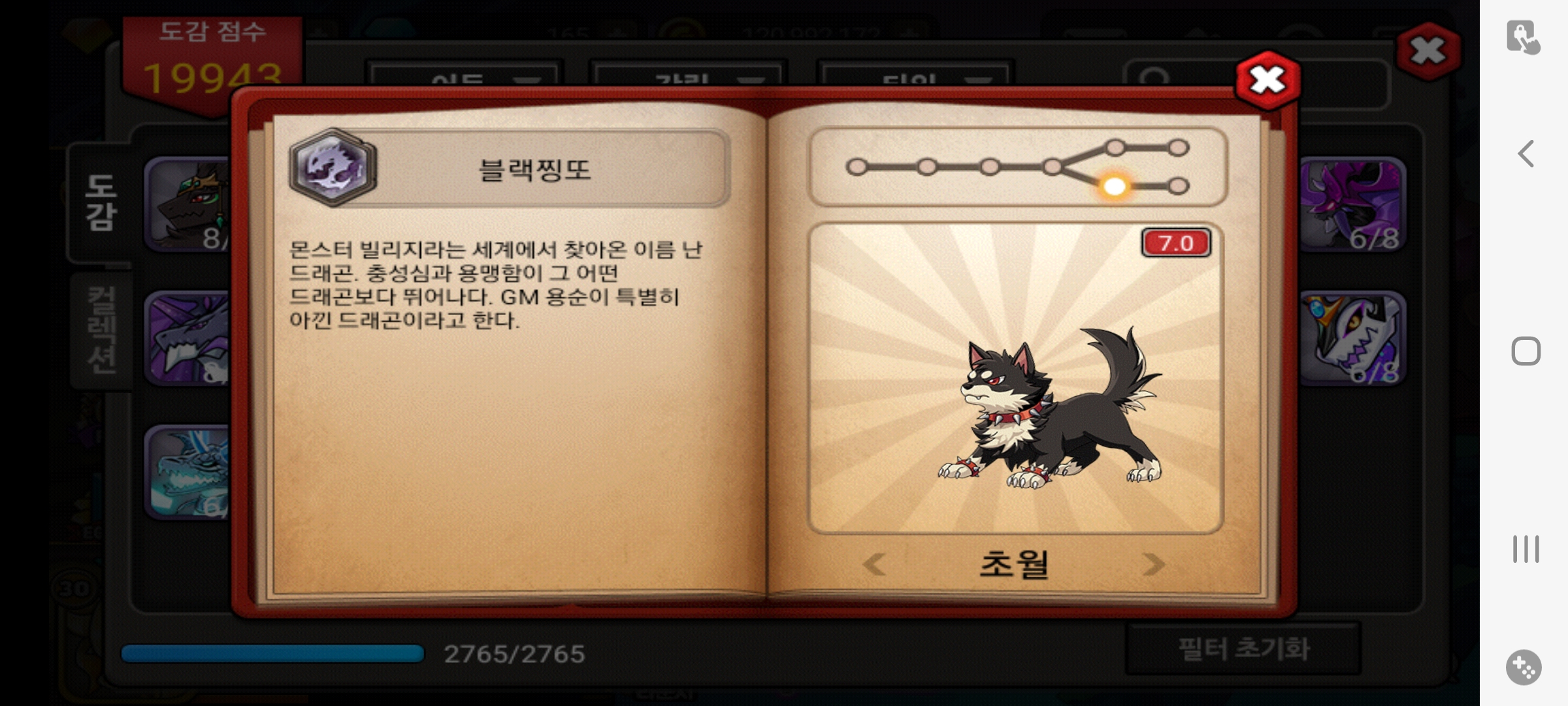
Task: Select the fourth evolution branch node
Action: pyautogui.click(x=1052, y=167)
